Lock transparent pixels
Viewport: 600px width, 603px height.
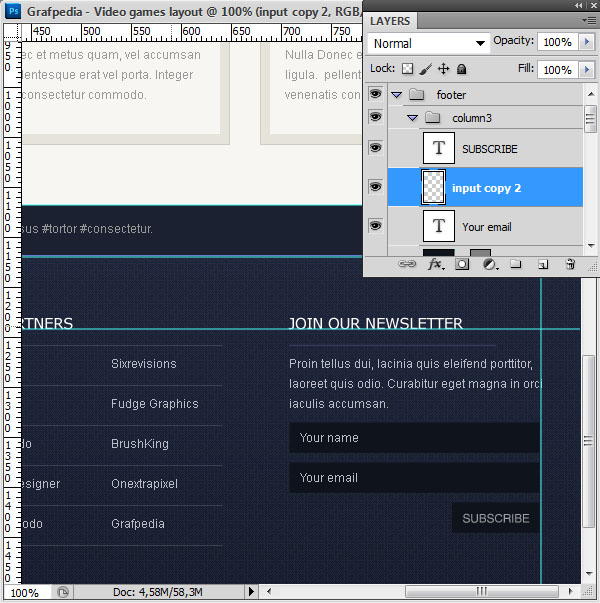point(407,69)
